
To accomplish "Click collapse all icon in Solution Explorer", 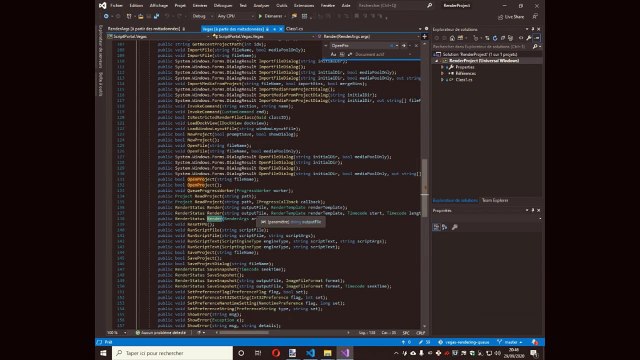I will [503, 38].
